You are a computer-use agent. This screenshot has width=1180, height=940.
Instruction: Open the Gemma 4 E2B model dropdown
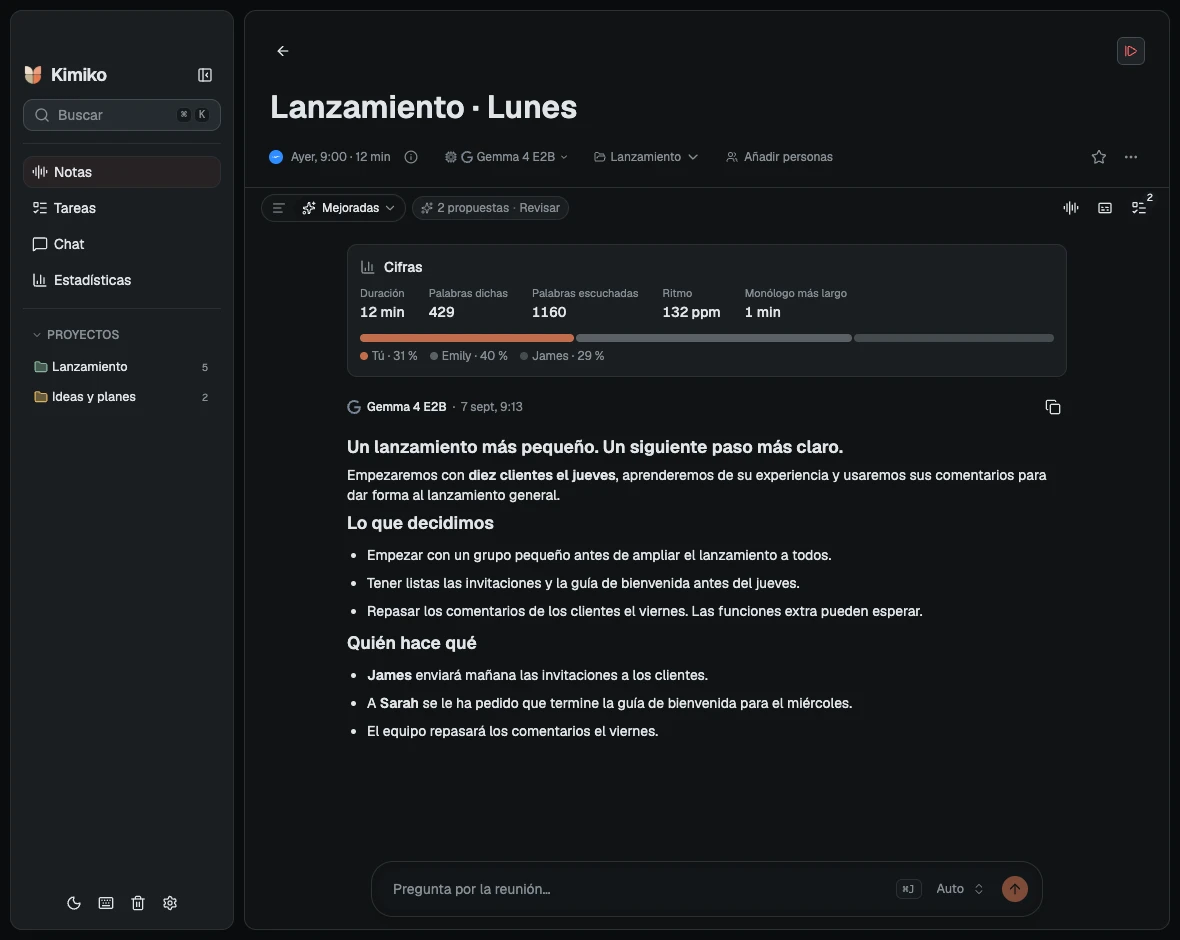pos(506,157)
